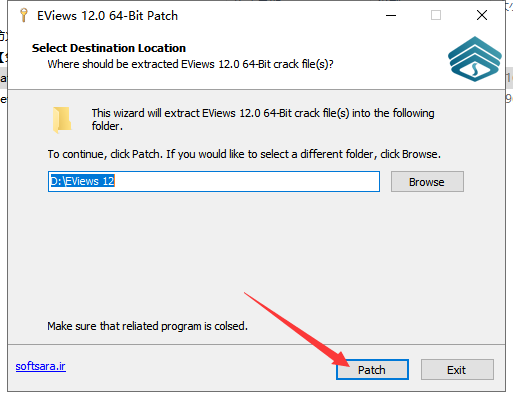Click the Select Destination Location heading
The width and height of the screenshot is (513, 399).
[x=109, y=48]
